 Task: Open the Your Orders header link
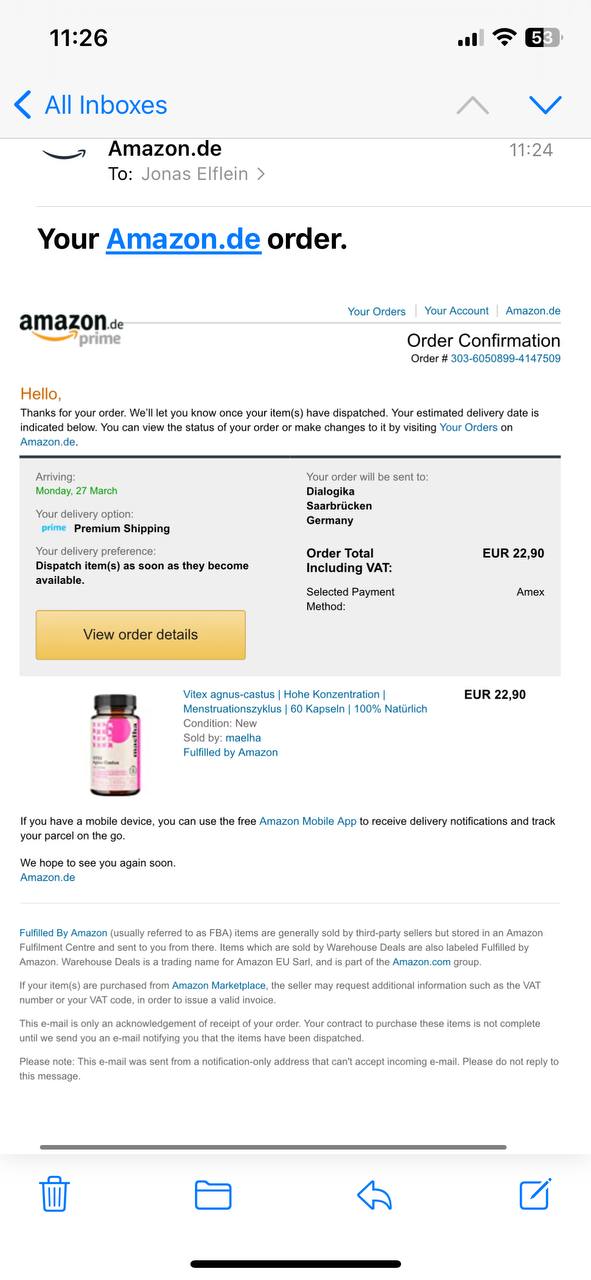point(376,311)
